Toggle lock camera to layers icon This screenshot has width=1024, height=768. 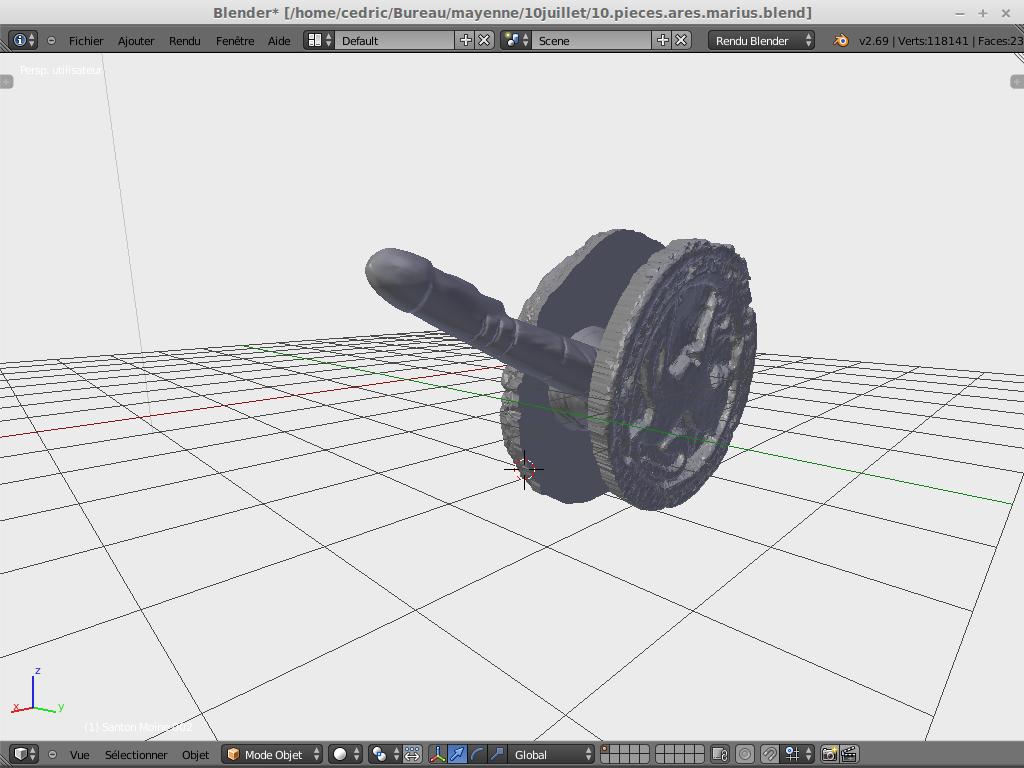(719, 754)
